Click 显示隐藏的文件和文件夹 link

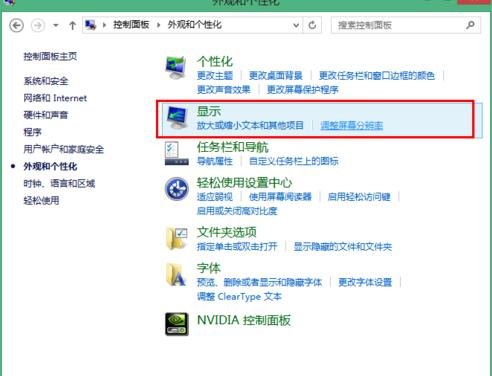[x=343, y=247]
